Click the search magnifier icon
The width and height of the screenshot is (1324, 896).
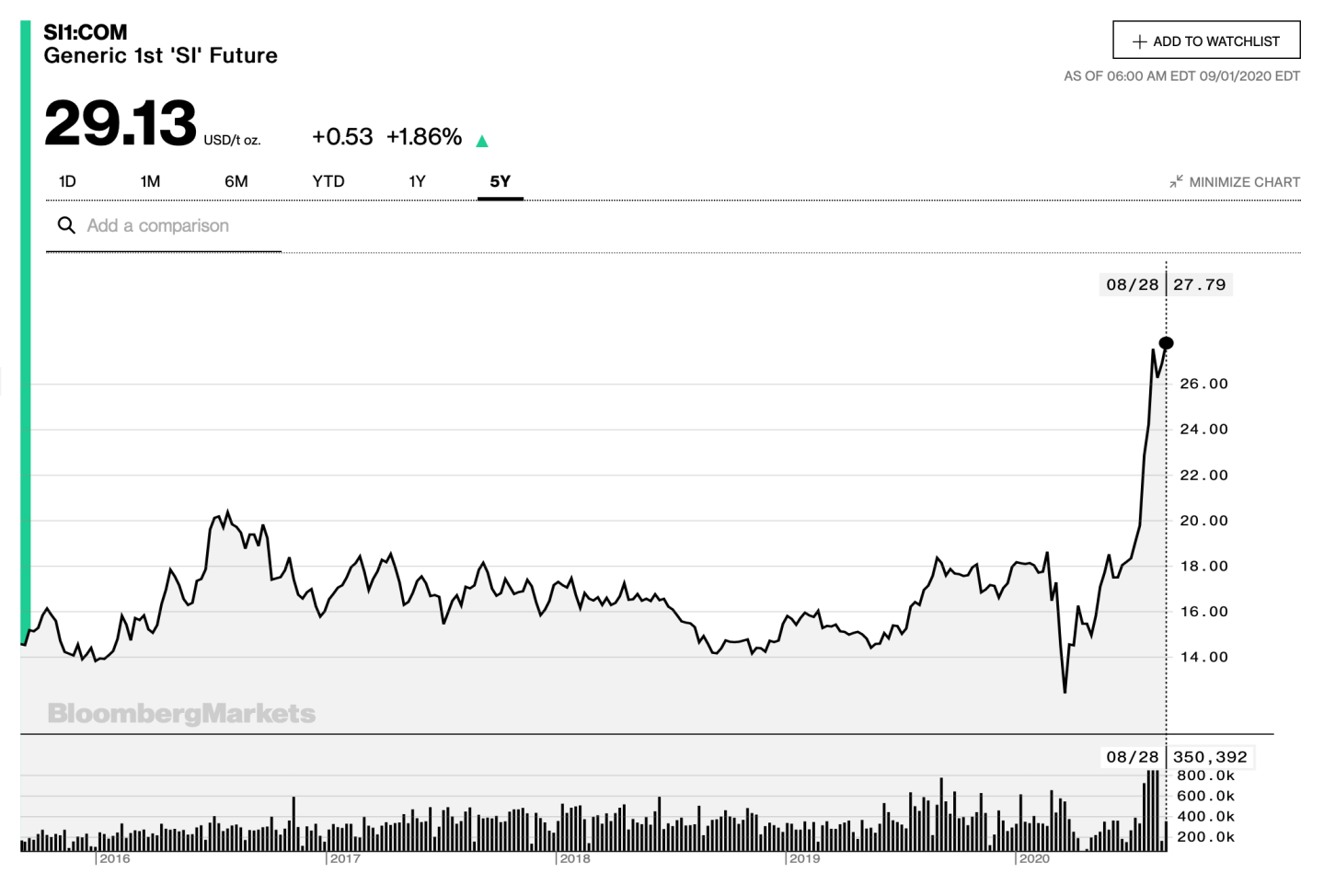(x=66, y=225)
